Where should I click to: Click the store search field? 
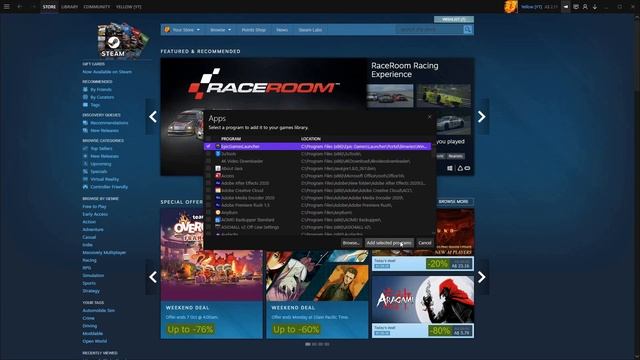(x=429, y=30)
